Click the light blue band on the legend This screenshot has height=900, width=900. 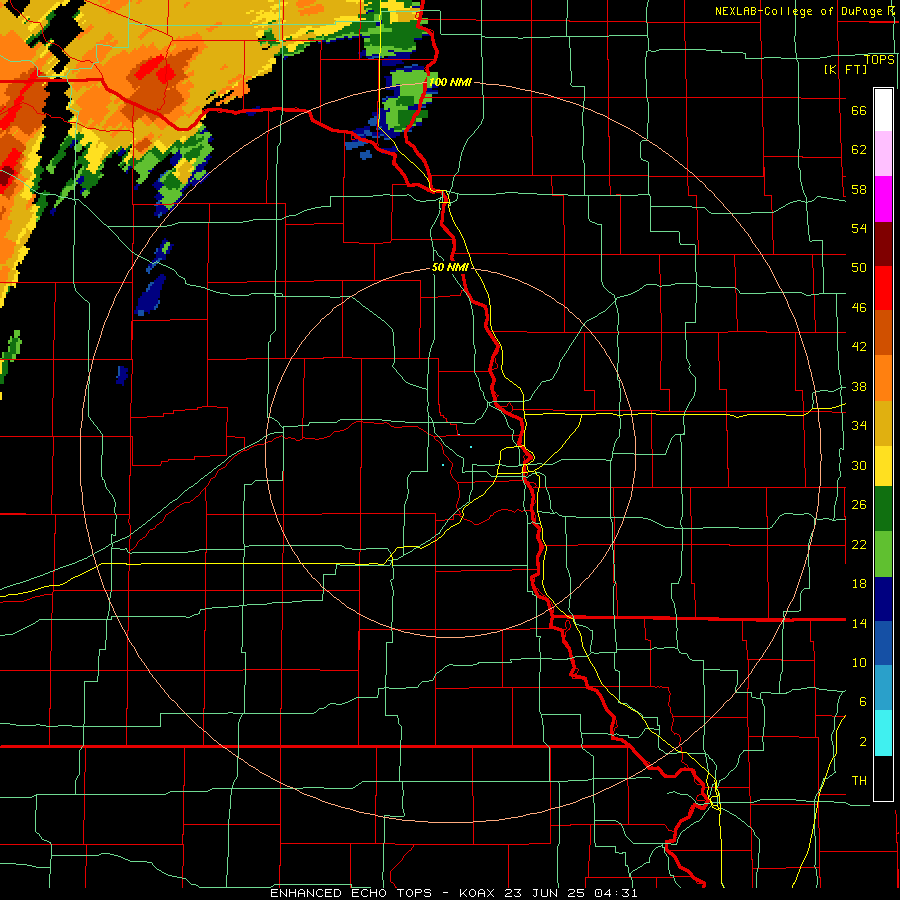coord(883,688)
